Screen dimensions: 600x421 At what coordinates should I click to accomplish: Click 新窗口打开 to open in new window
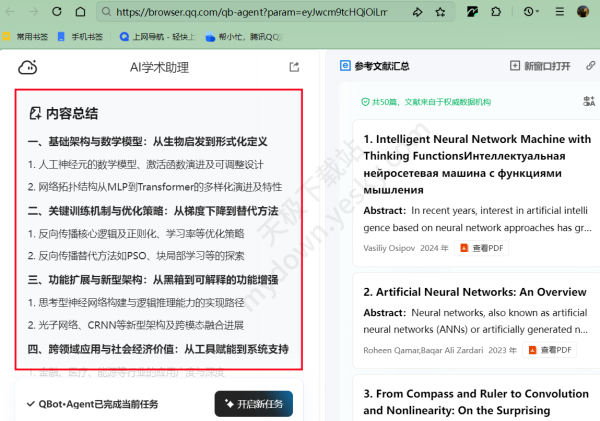coord(540,67)
